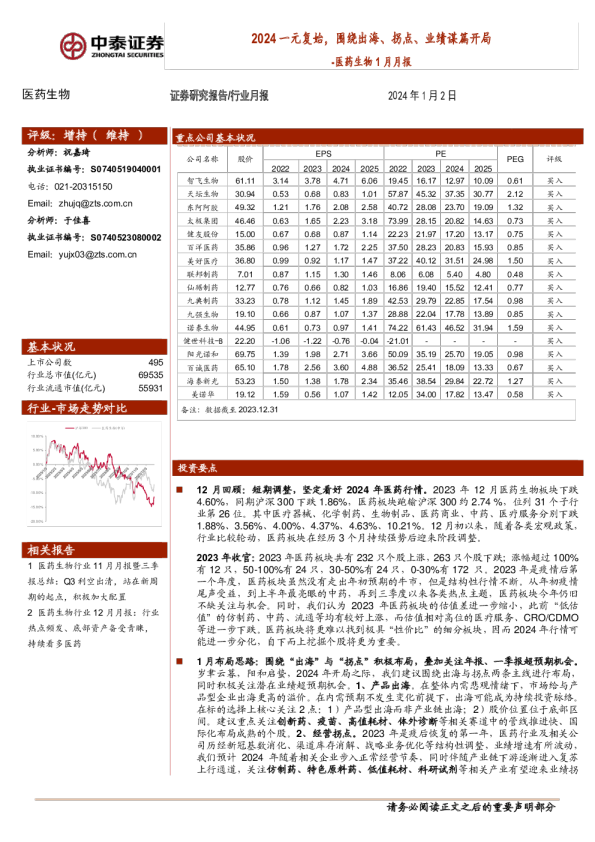The height and width of the screenshot is (842, 595).
Task: Click company name '九典制药'
Action: [202, 301]
